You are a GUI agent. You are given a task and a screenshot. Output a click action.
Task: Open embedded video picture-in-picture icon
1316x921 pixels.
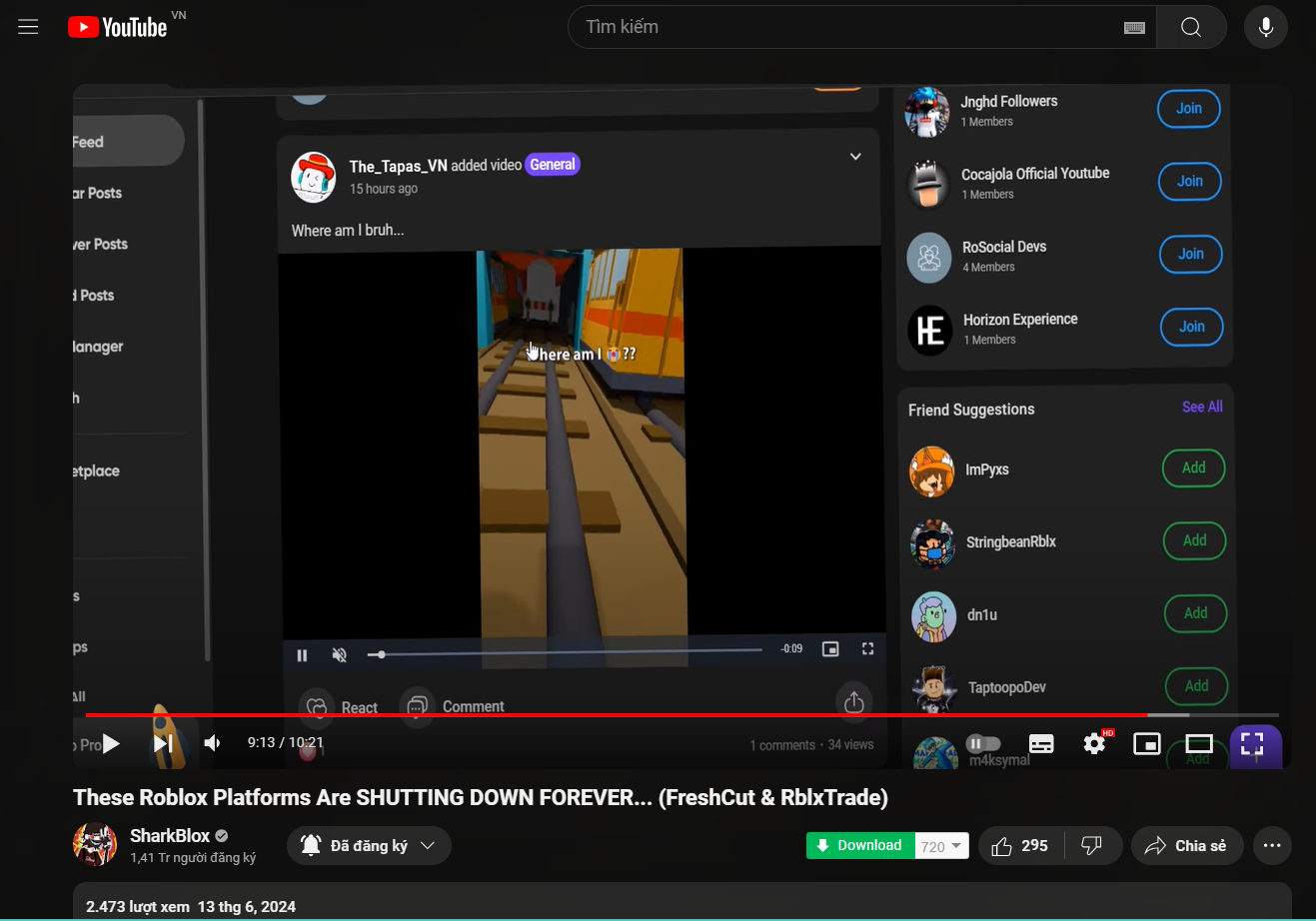(830, 649)
